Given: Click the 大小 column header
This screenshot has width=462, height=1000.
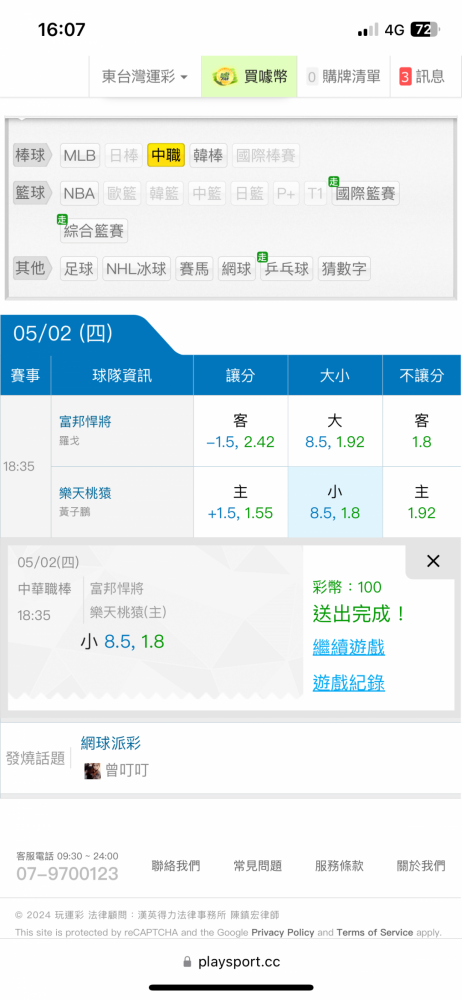Looking at the screenshot, I should click(335, 376).
